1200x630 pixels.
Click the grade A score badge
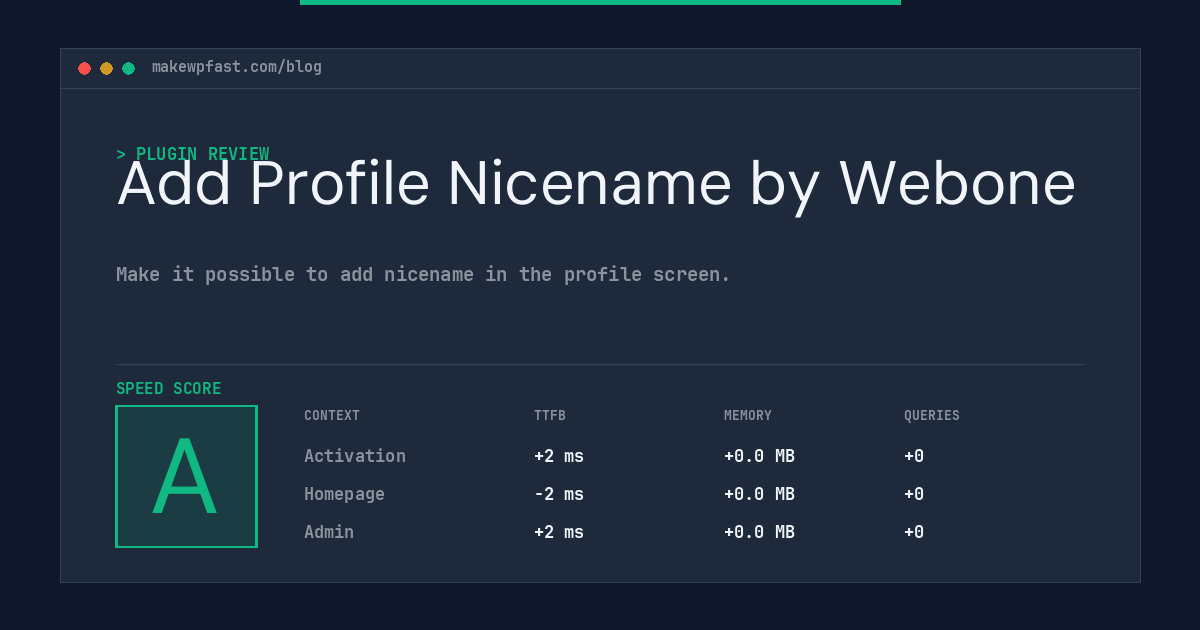click(x=186, y=476)
